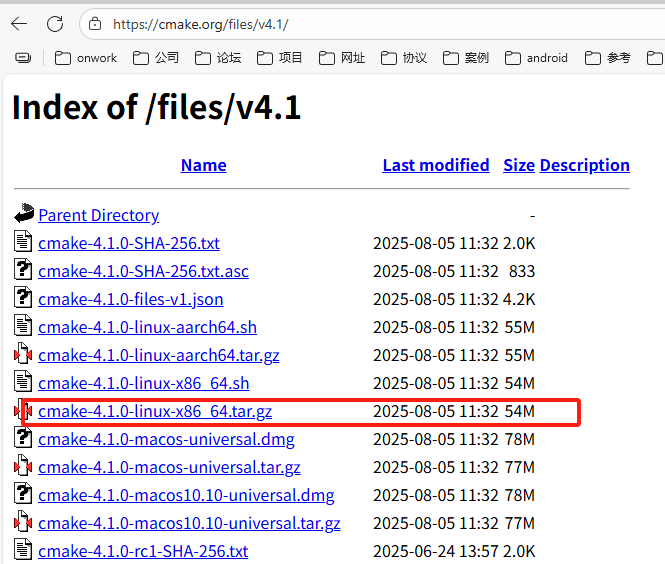This screenshot has width=665, height=564.
Task: Click archive icon beside linux-aarch64.tar.gz
Action: click(23, 353)
